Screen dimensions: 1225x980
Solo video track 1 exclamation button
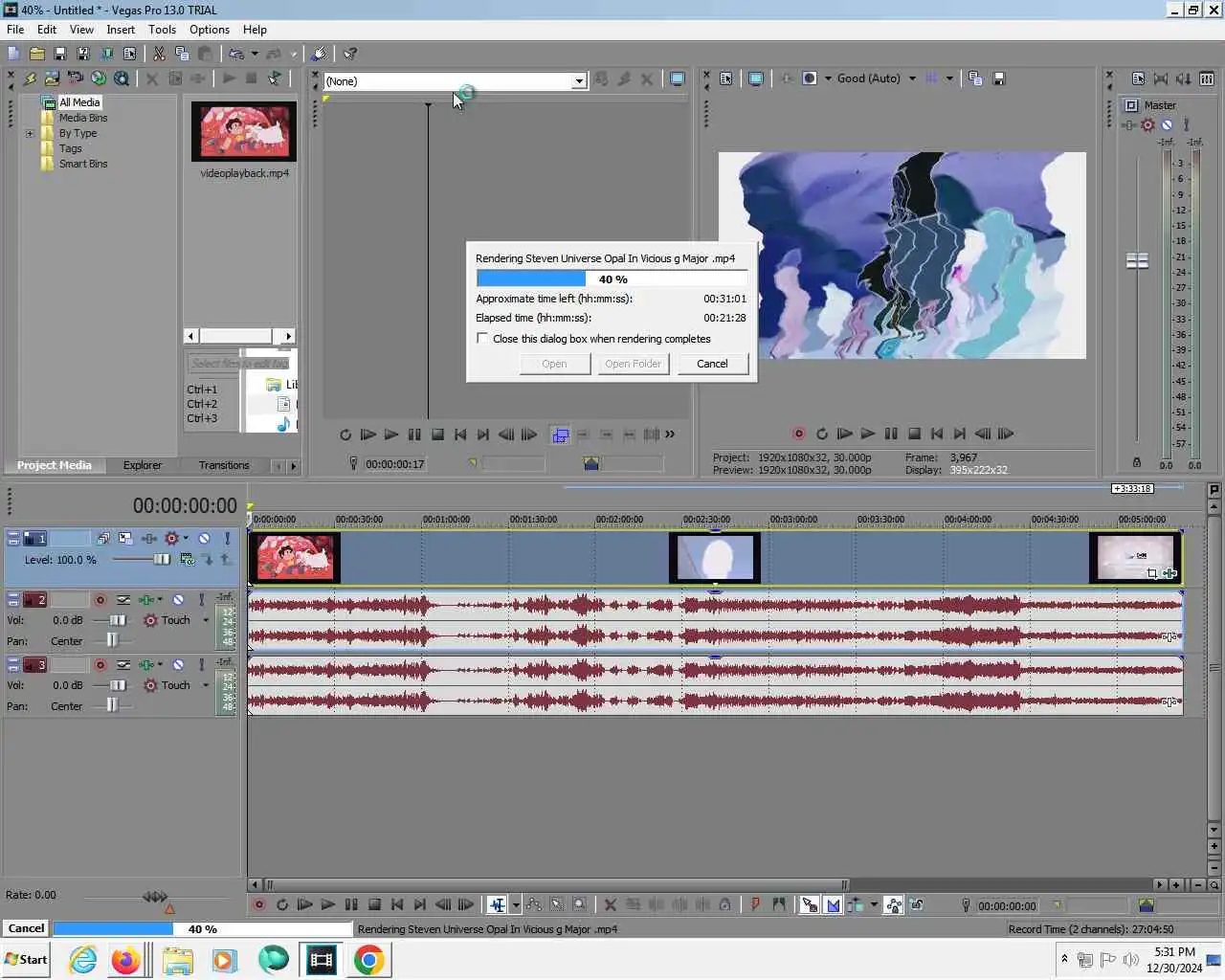[227, 539]
